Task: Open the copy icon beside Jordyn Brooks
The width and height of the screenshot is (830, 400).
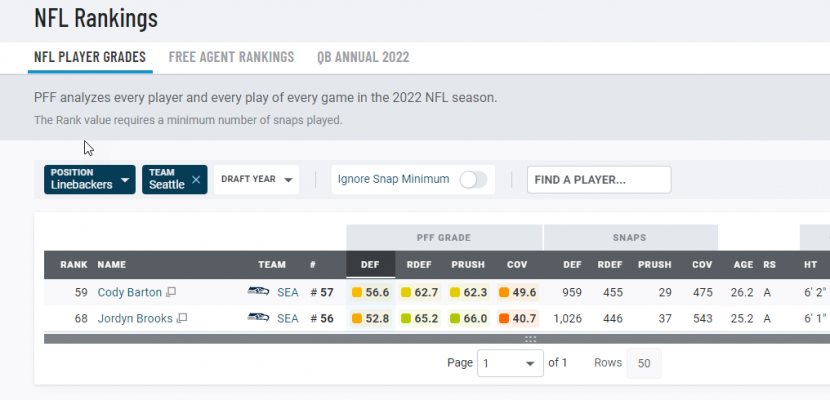Action: click(182, 319)
